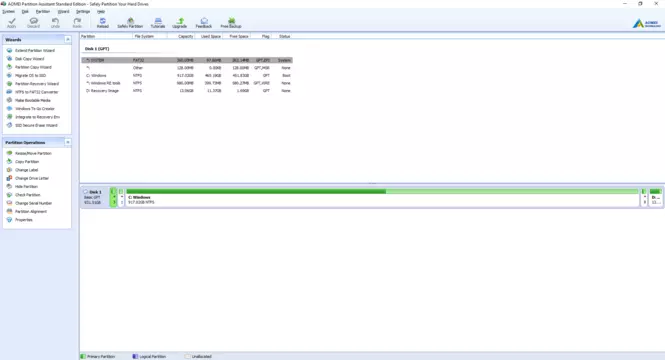Click the Reload toolbar icon

pyautogui.click(x=103, y=21)
